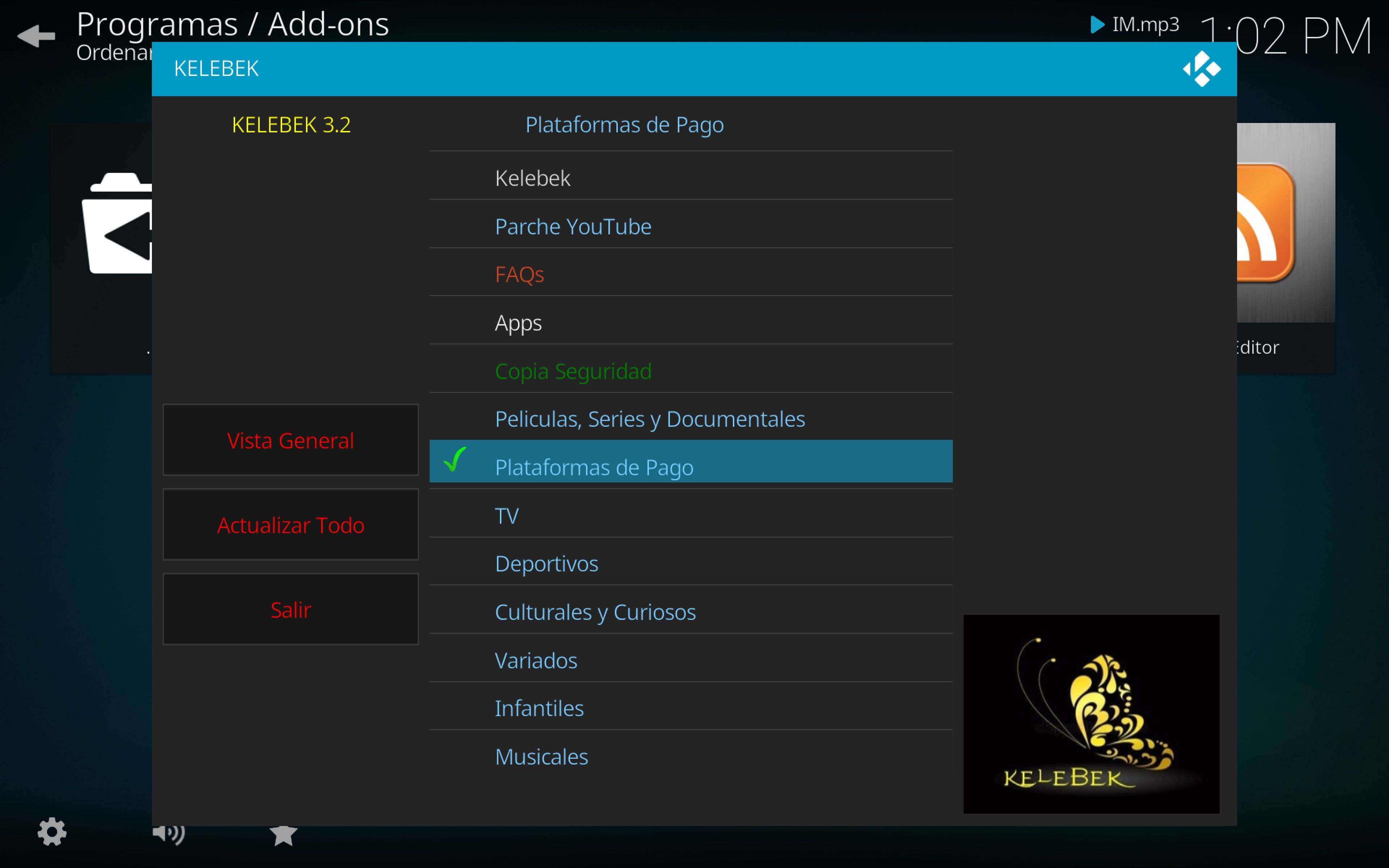Image resolution: width=1389 pixels, height=868 pixels.
Task: Open the favourites star icon
Action: [284, 835]
